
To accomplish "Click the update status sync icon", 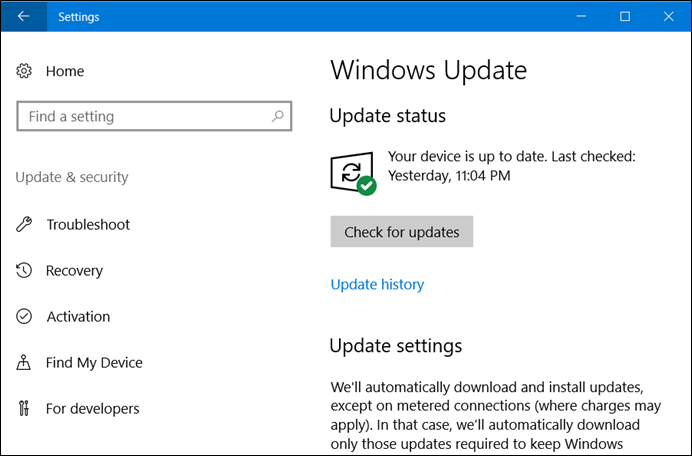I will 353,173.
